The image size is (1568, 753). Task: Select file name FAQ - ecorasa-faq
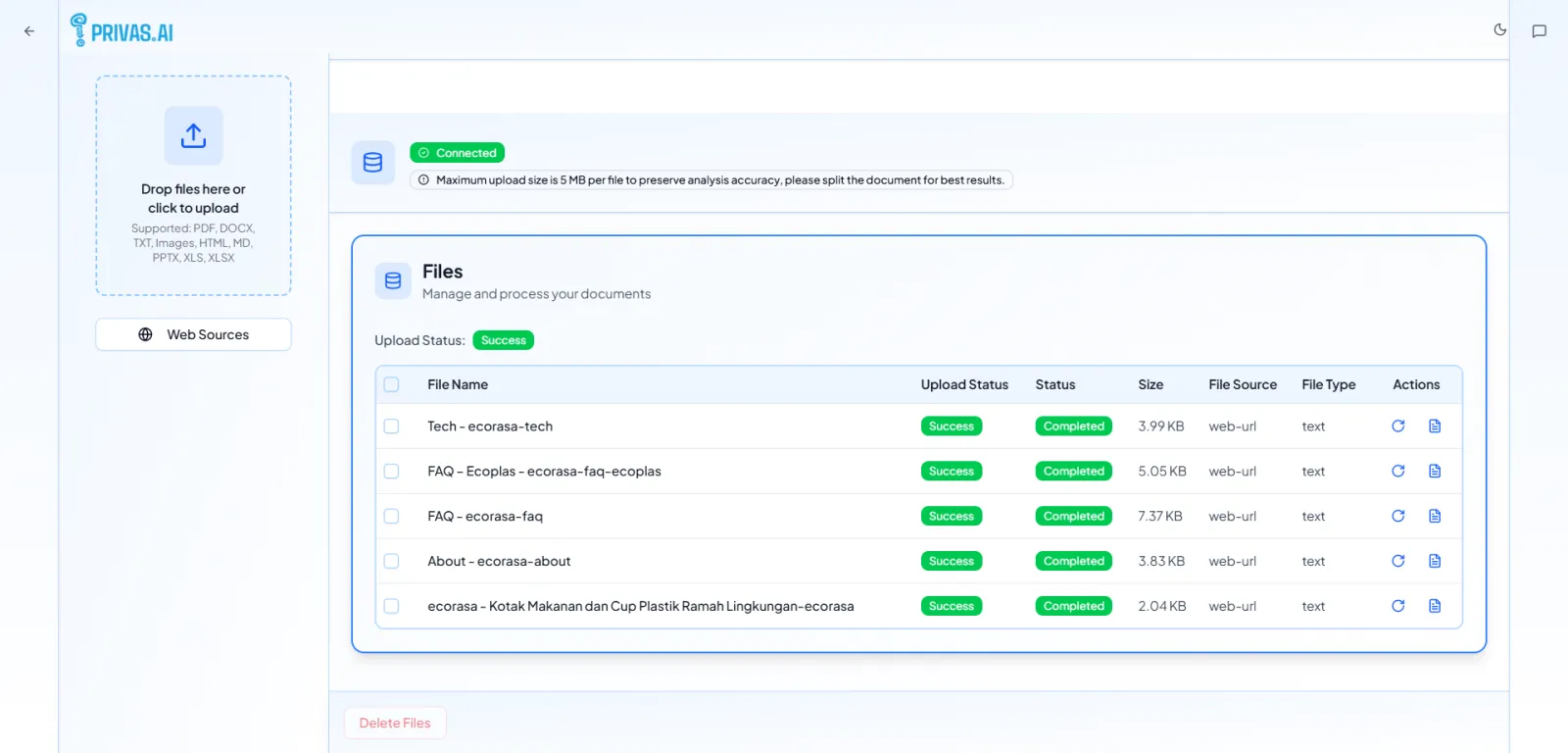(485, 517)
